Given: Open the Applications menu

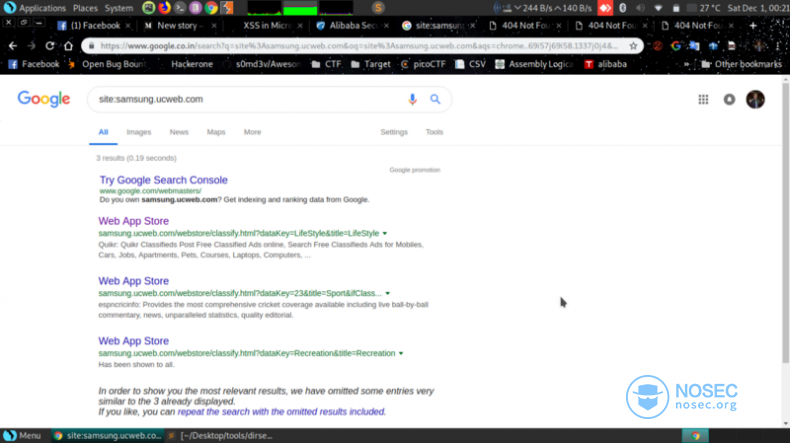Looking at the screenshot, I should pyautogui.click(x=42, y=8).
